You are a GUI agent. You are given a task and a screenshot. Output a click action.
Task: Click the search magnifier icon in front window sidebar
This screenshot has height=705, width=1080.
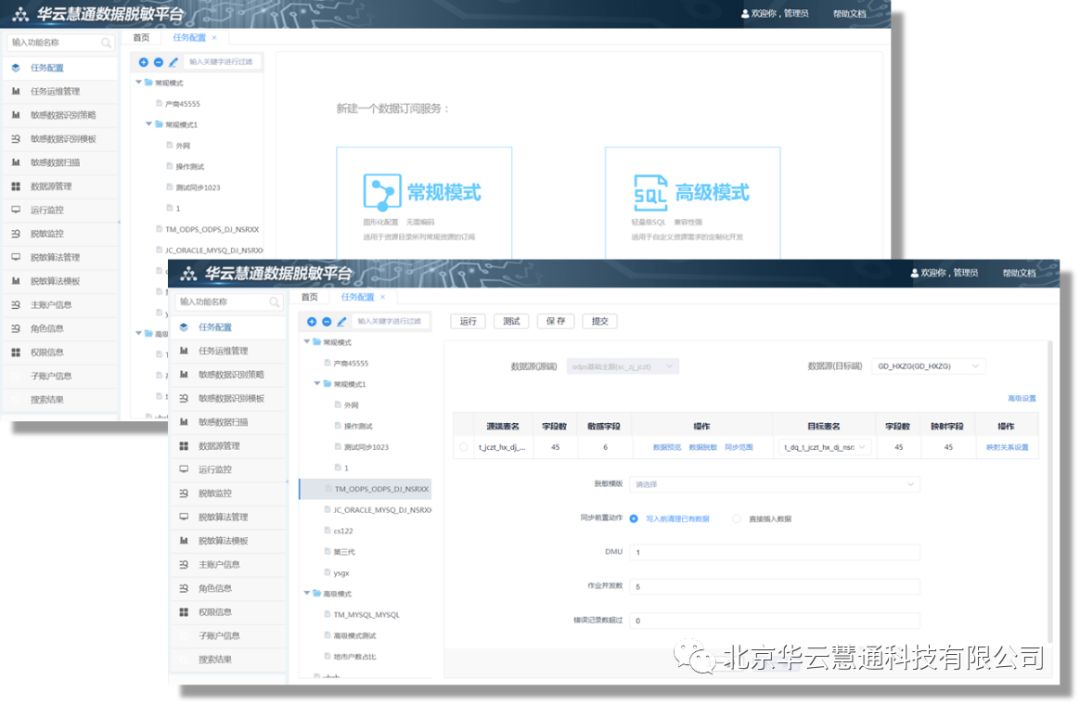pos(274,302)
